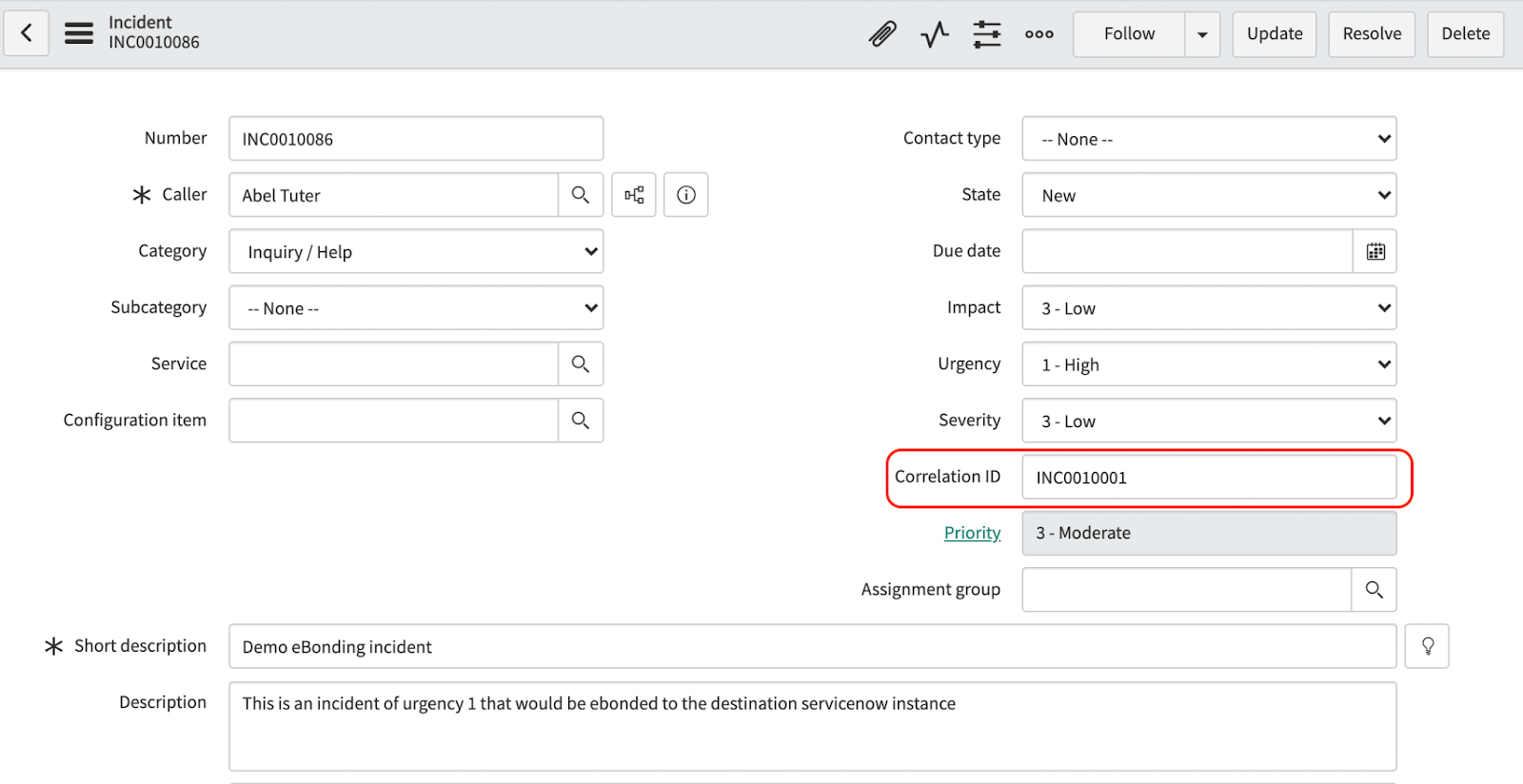Edit the Caller field containing Abel Tuter
The width and height of the screenshot is (1523, 784).
pos(394,195)
